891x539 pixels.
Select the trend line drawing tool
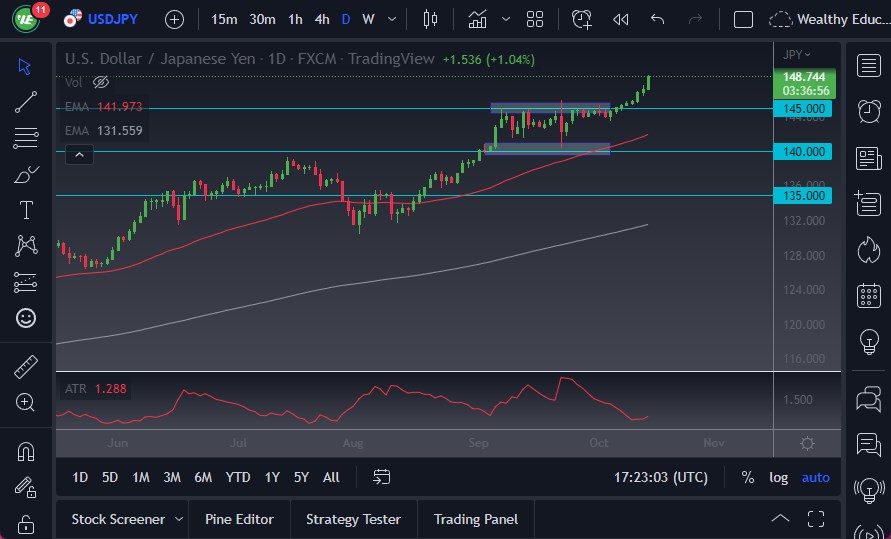pyautogui.click(x=26, y=102)
